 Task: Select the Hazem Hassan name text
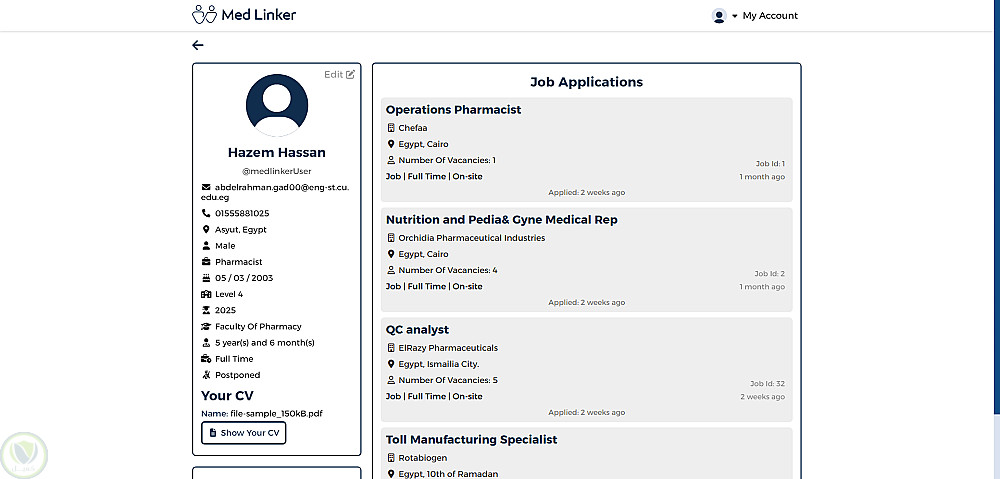(x=277, y=152)
